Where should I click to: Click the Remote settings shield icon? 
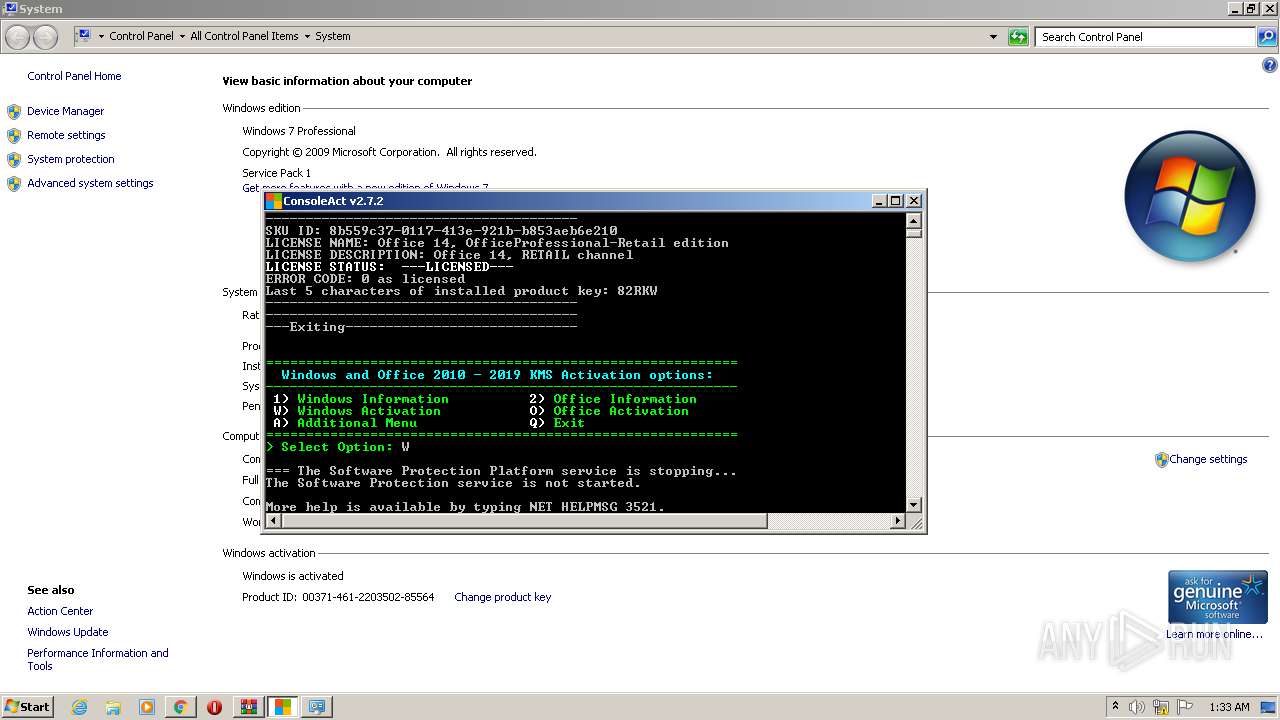(x=14, y=136)
